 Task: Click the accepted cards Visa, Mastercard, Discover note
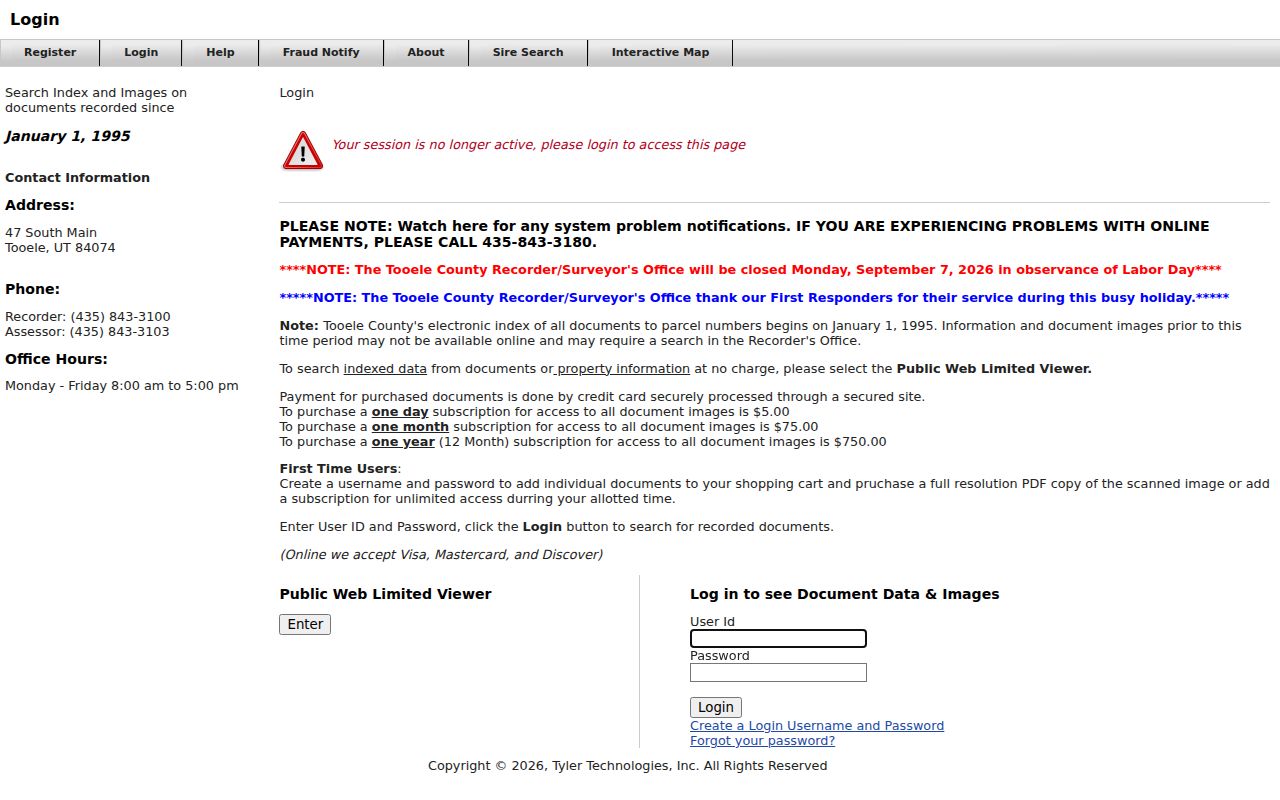[441, 555]
